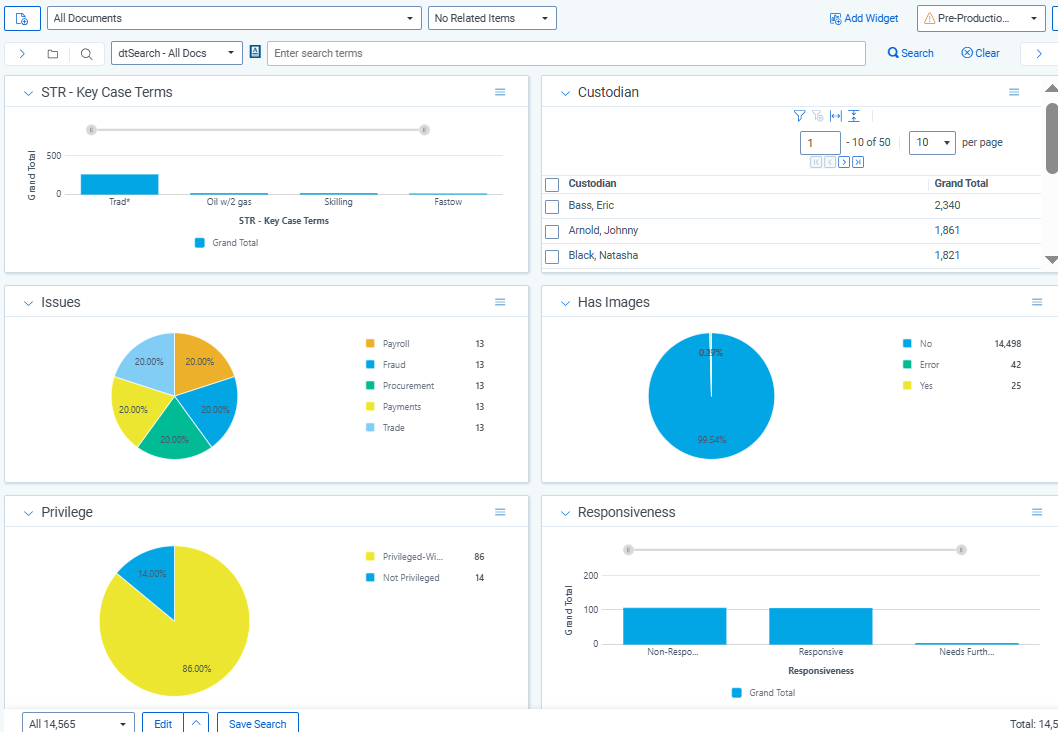Collapse the STR - Key Case Terms widget

coord(28,93)
